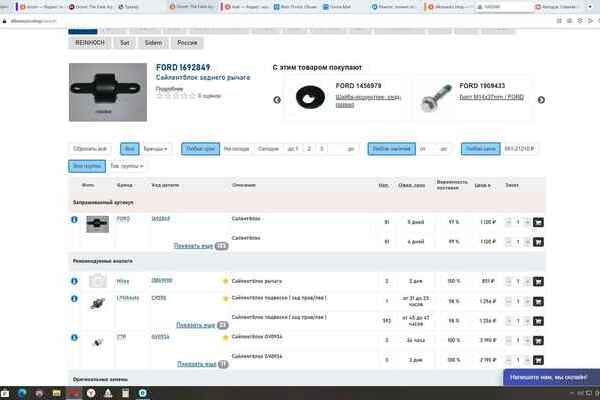This screenshot has height=400, width=600.
Task: Toggle the Любая цена filter
Action: pos(481,149)
